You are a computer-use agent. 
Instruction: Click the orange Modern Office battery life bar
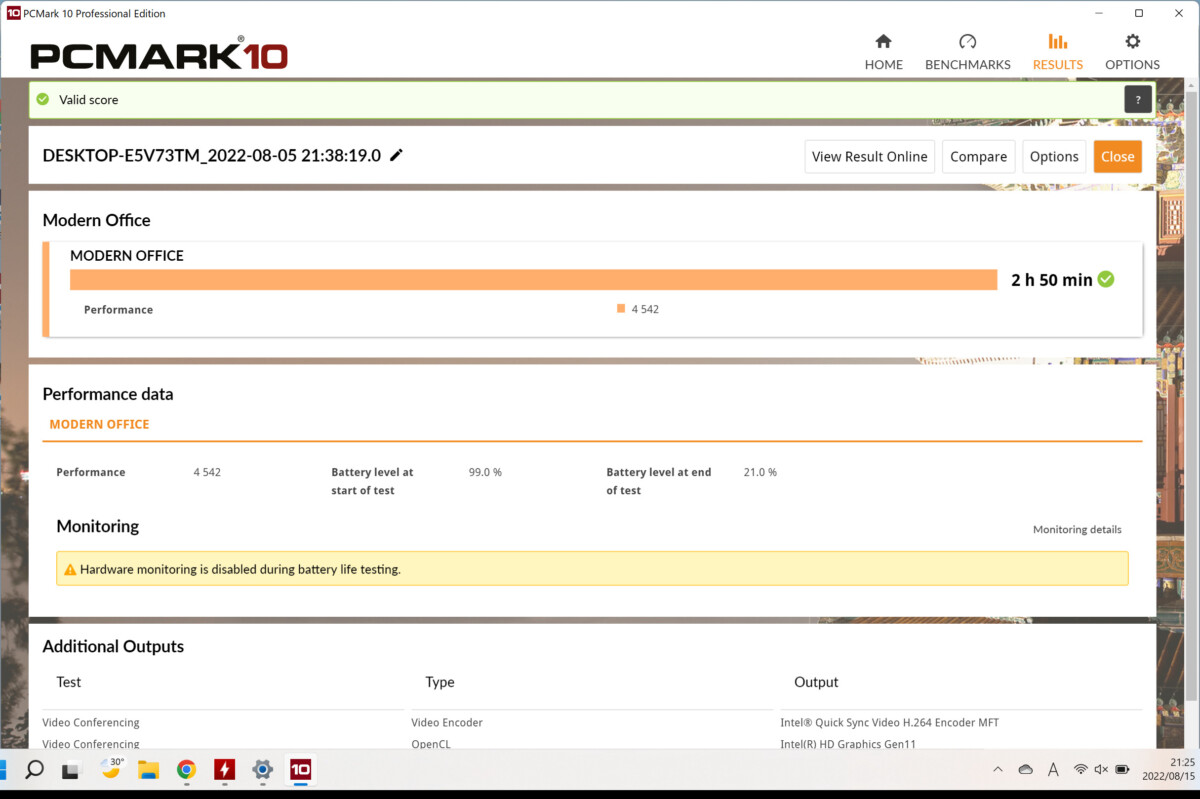click(x=534, y=280)
